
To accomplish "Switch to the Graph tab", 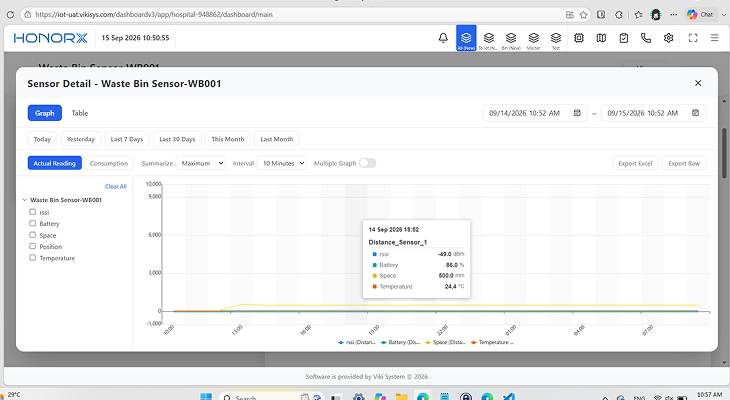I will coord(45,113).
